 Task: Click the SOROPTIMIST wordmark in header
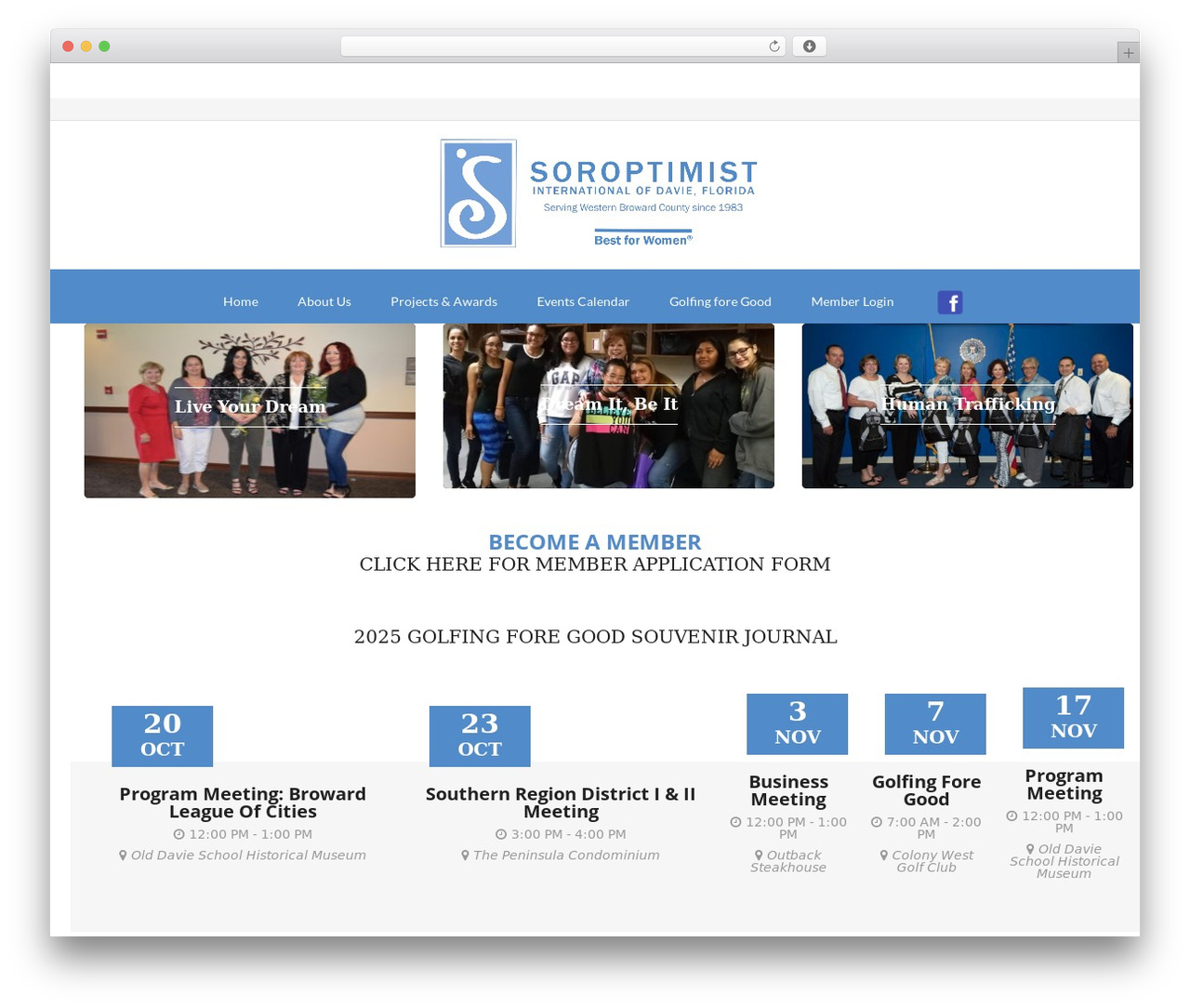point(643,173)
